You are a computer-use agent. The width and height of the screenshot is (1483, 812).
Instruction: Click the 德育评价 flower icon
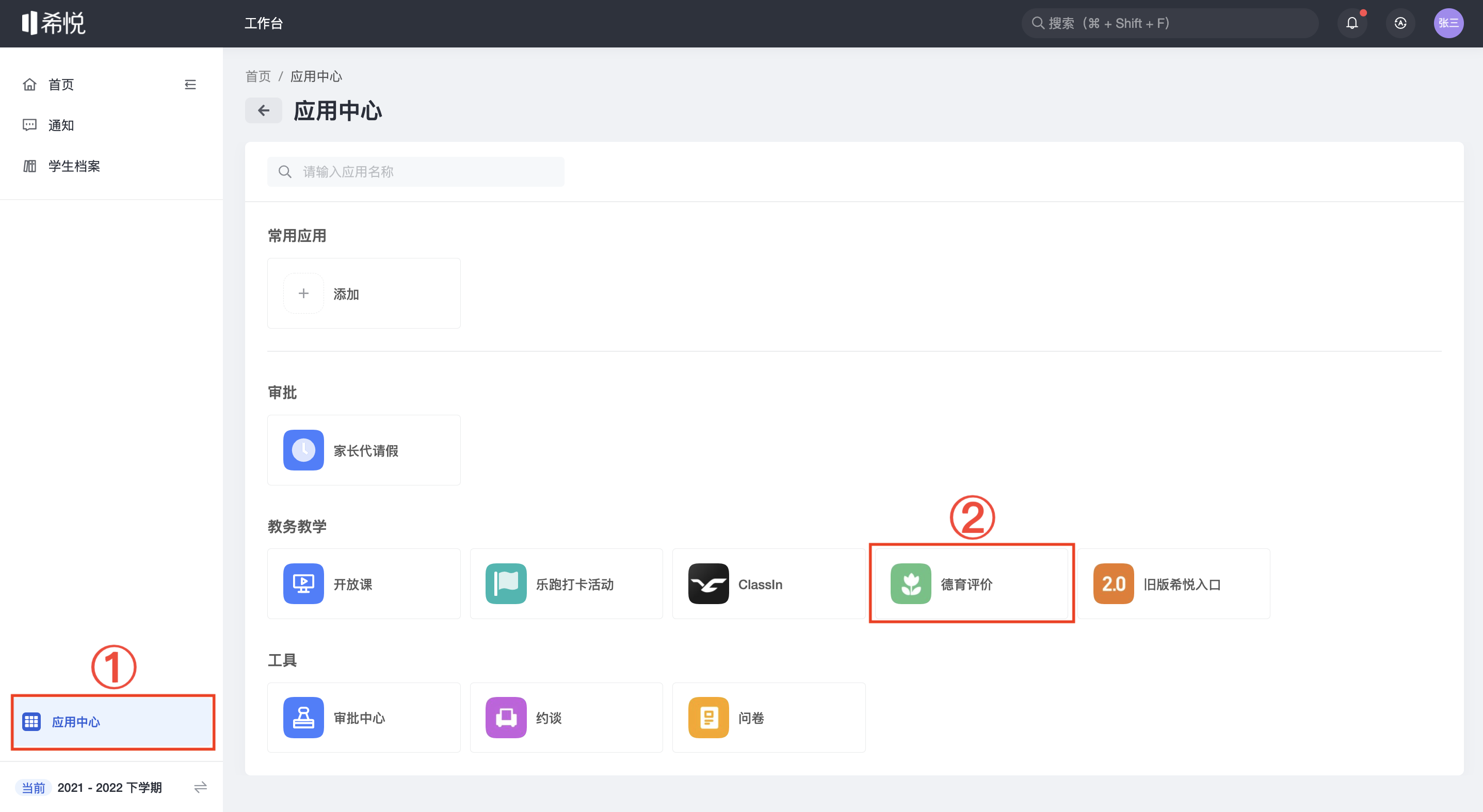911,583
